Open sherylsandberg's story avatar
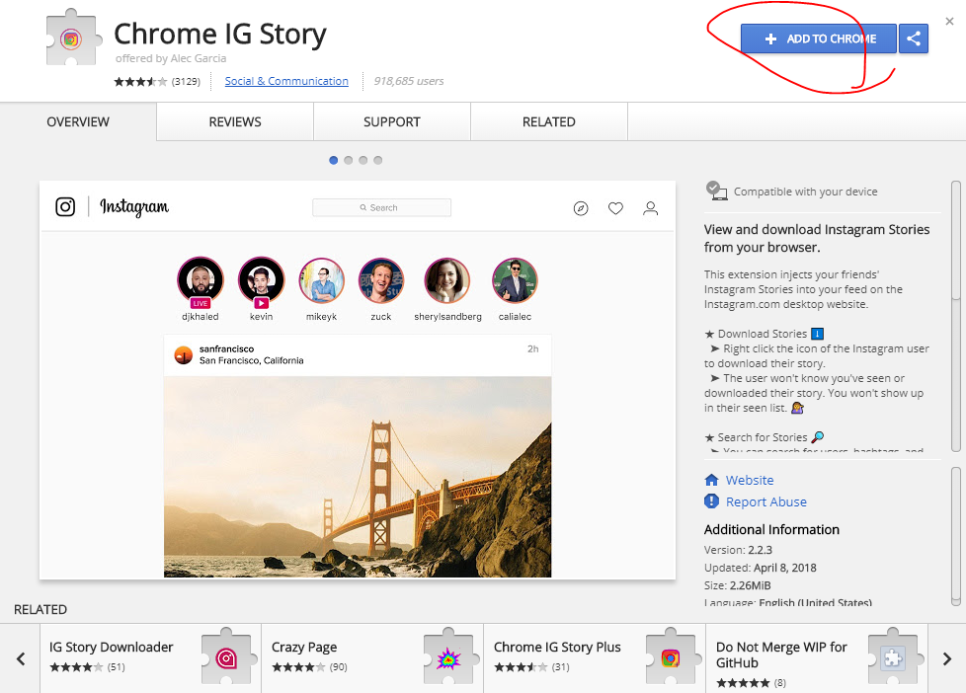 pos(447,280)
